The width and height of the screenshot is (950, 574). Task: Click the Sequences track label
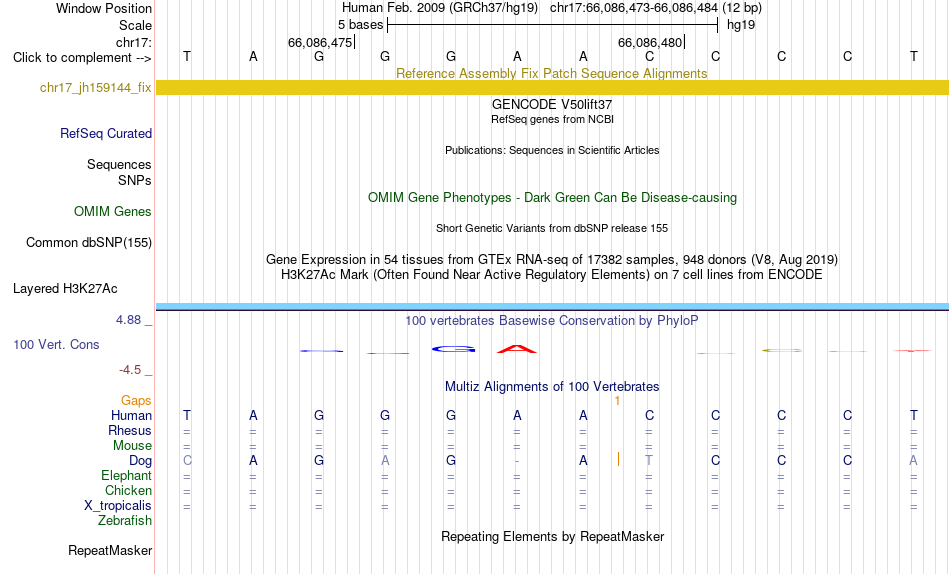click(119, 164)
